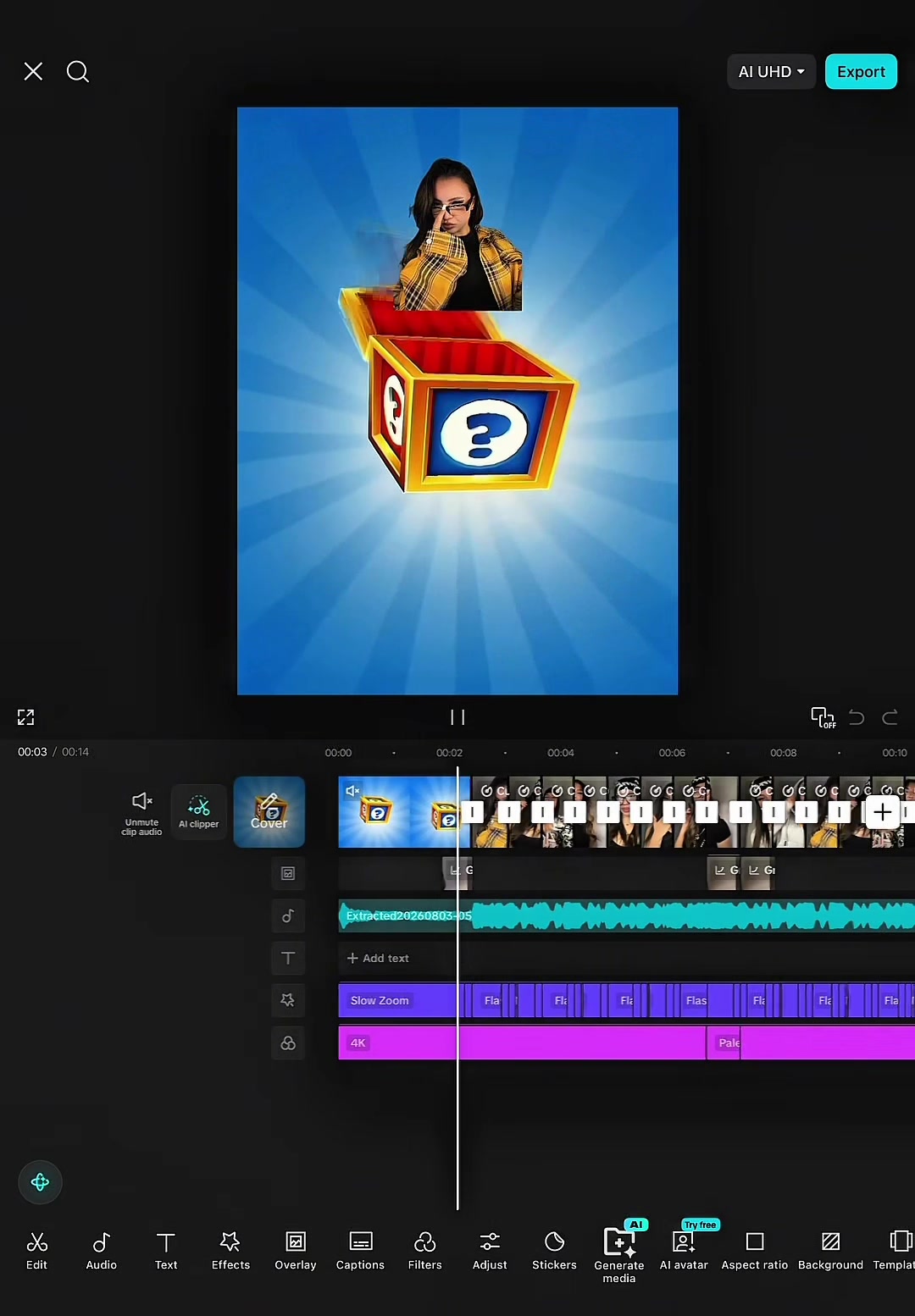Select the filters track icon
The height and width of the screenshot is (1316, 915).
click(288, 1042)
